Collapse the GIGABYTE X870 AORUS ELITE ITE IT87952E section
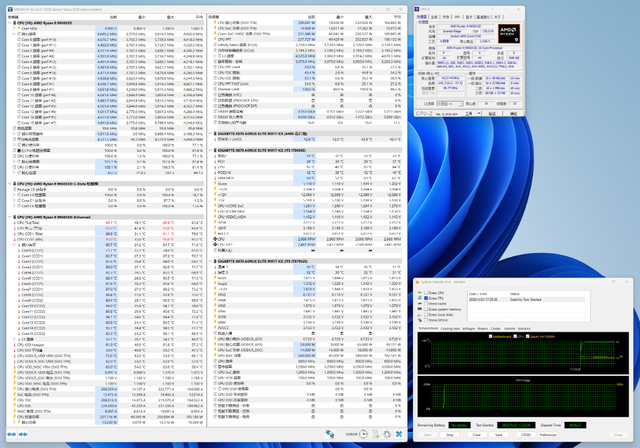 tap(211, 261)
